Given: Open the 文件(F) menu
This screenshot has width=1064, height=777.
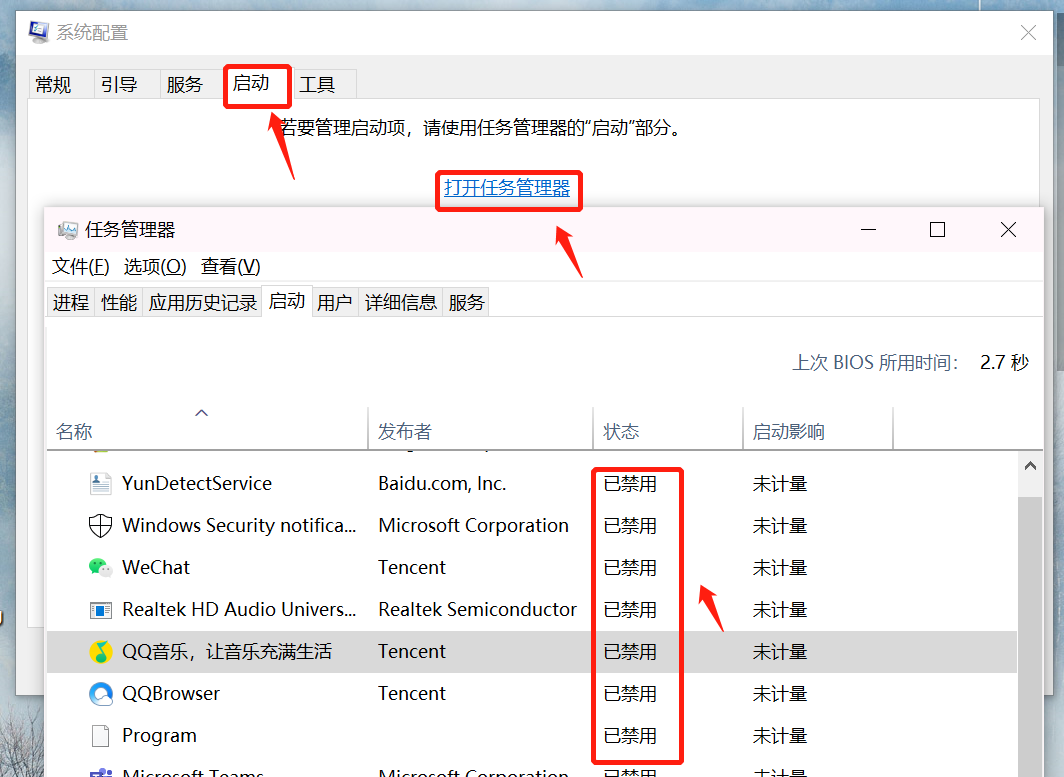Looking at the screenshot, I should [x=80, y=267].
